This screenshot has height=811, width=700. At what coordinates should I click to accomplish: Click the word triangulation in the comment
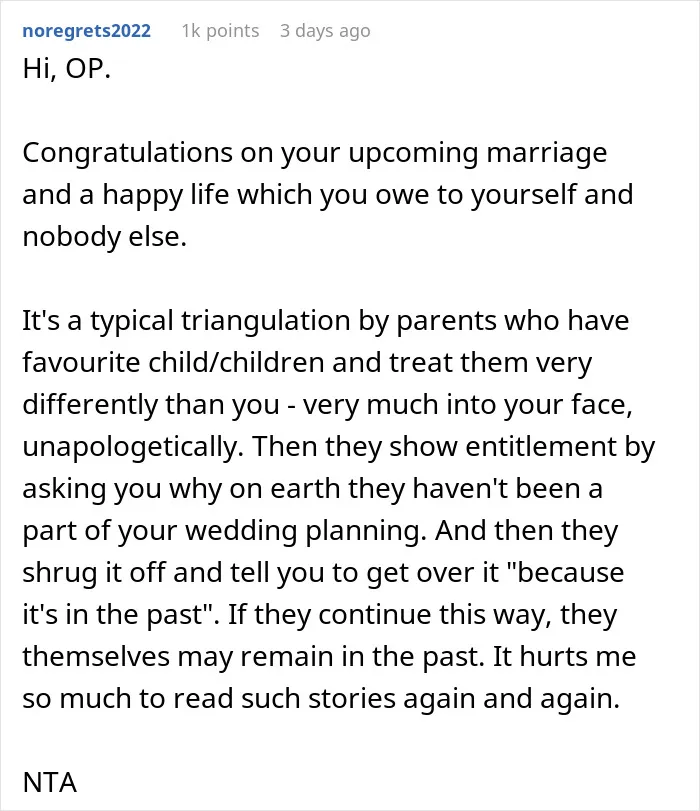tap(265, 321)
